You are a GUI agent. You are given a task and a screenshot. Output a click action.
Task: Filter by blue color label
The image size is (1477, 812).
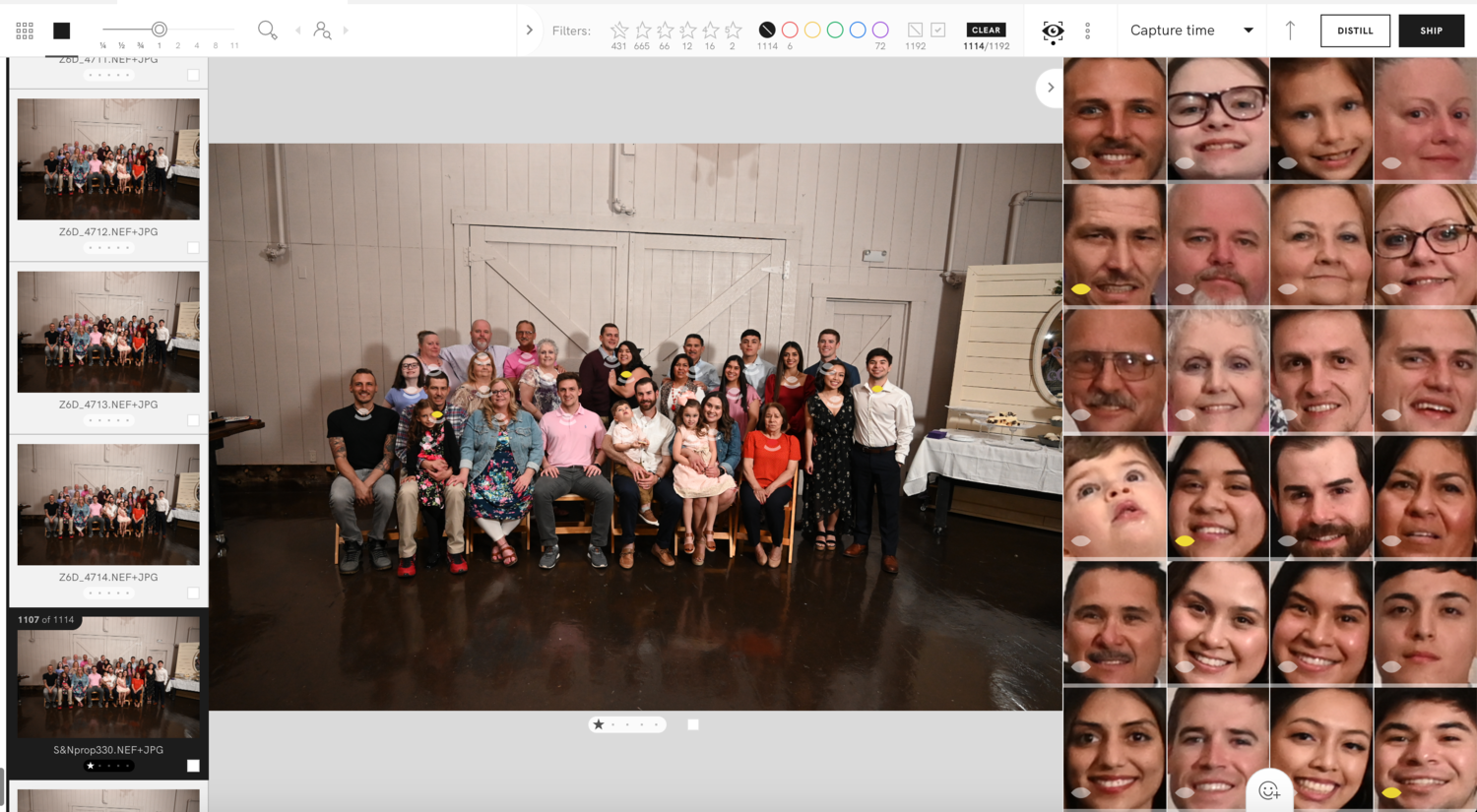tap(858, 31)
